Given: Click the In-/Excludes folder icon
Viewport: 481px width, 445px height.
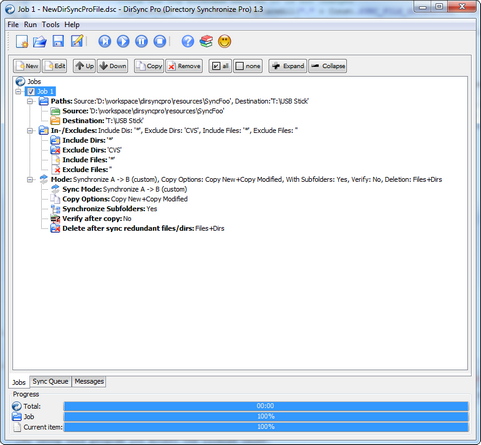Looking at the screenshot, I should [44, 130].
